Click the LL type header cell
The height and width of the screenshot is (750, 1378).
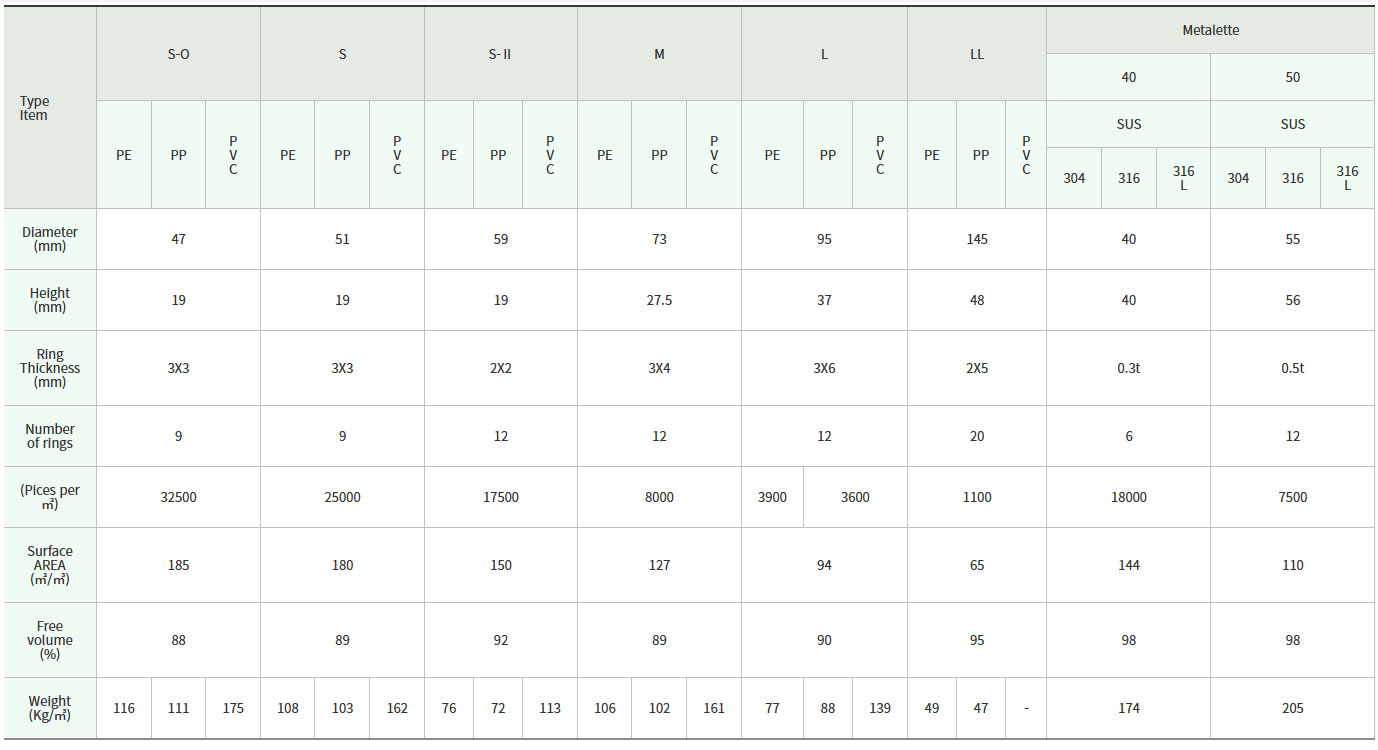point(976,54)
